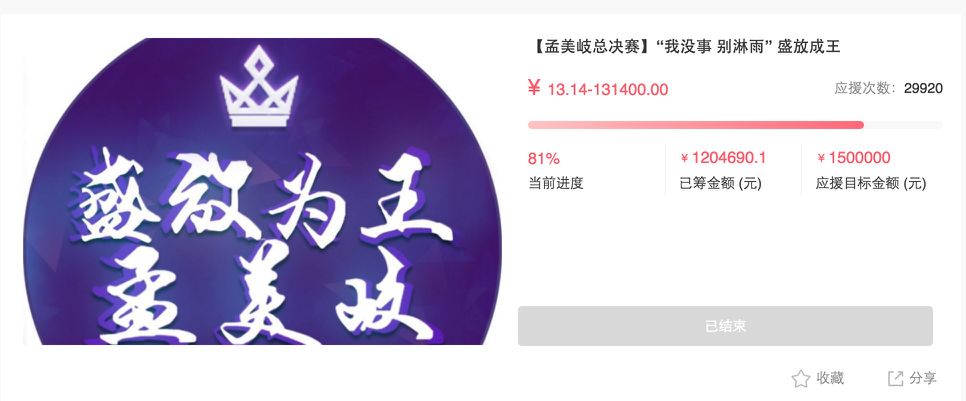This screenshot has height=401, width=966.
Task: Click the unfilled grey end of progress bar
Action: (903, 125)
